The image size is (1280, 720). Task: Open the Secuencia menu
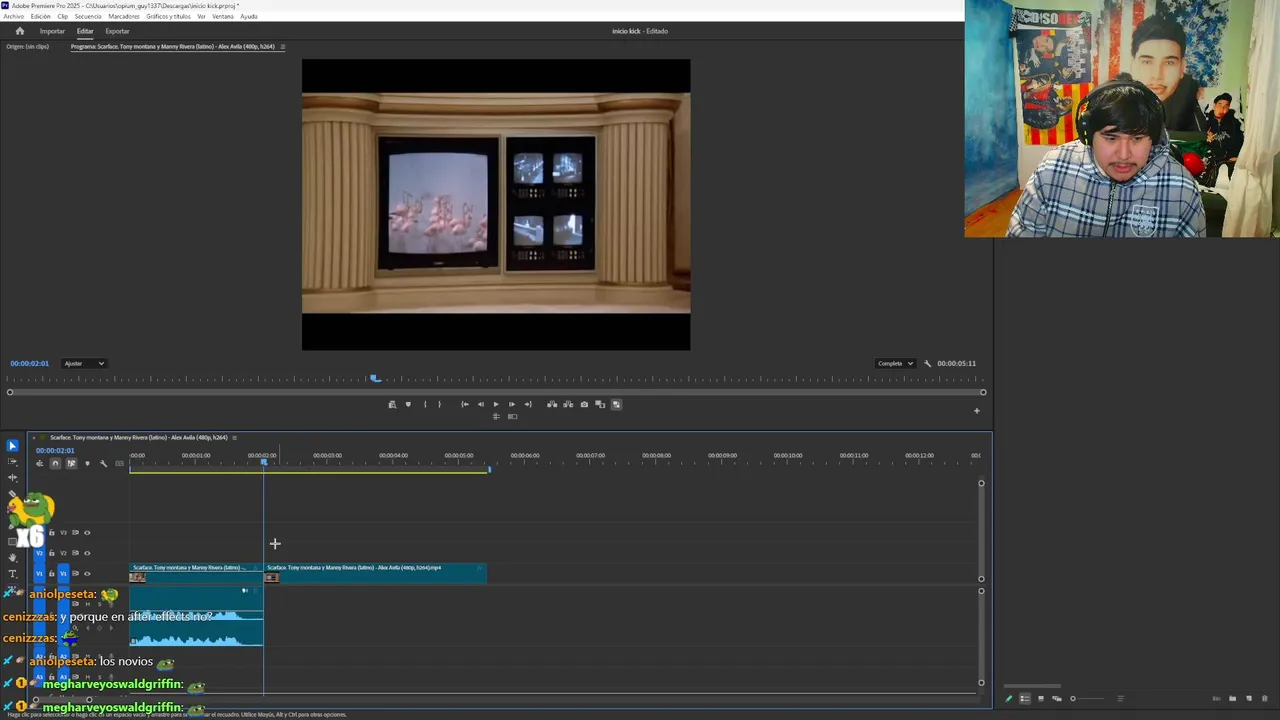point(88,16)
